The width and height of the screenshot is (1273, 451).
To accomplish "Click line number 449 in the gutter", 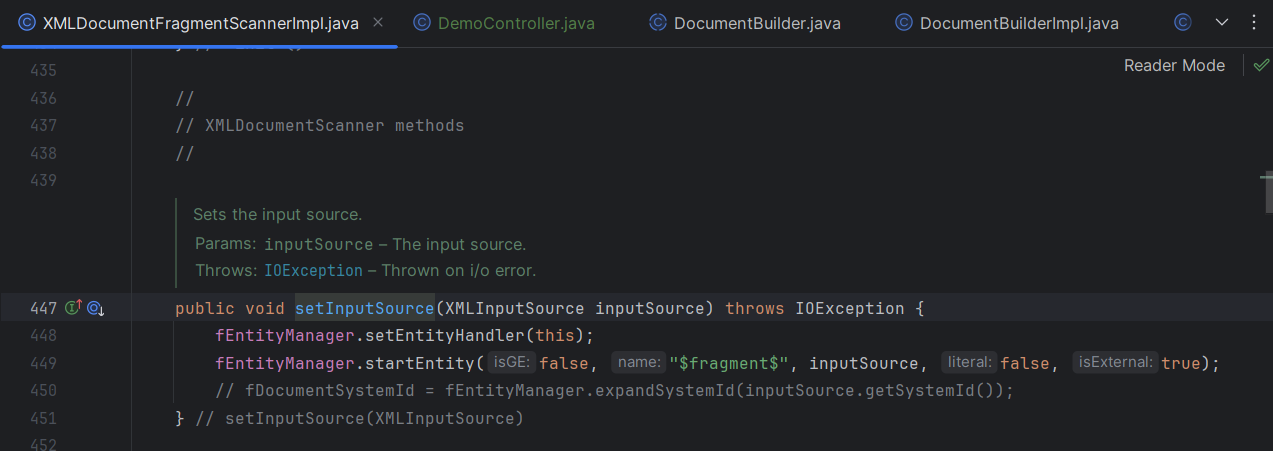I will [43, 363].
